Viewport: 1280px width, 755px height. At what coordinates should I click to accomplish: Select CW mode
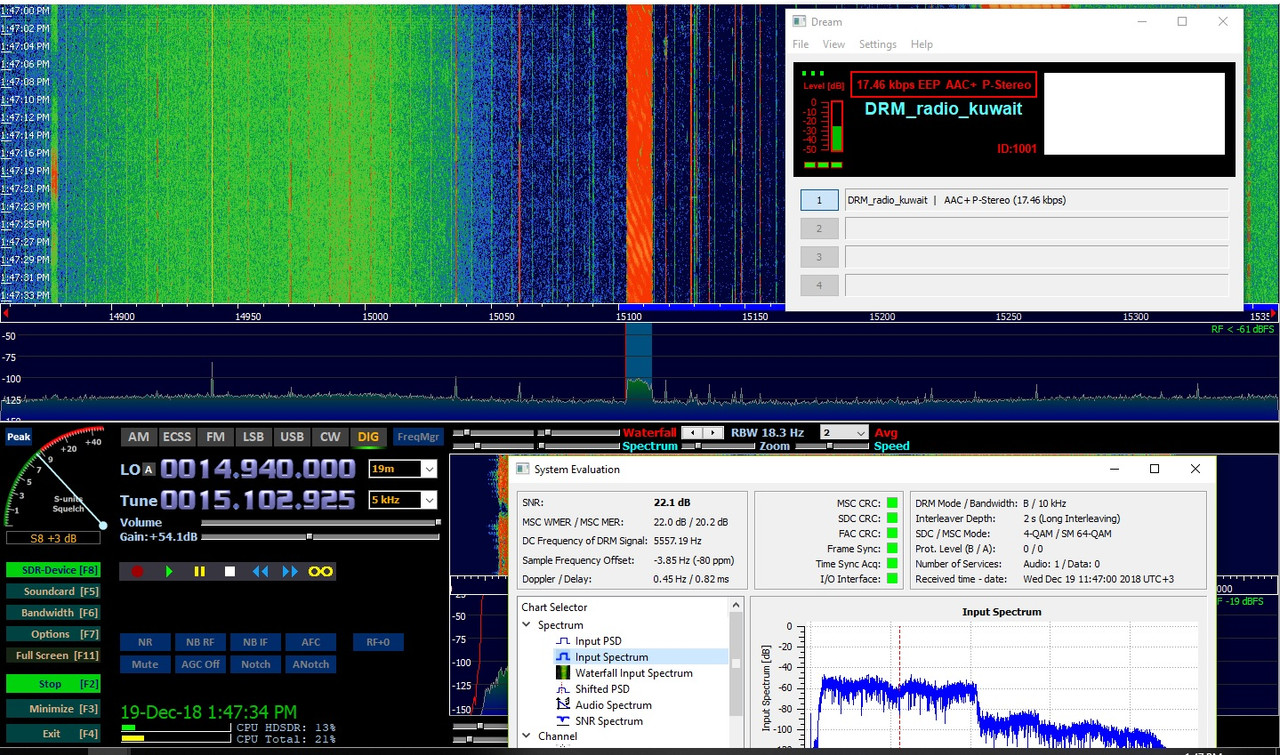[329, 437]
